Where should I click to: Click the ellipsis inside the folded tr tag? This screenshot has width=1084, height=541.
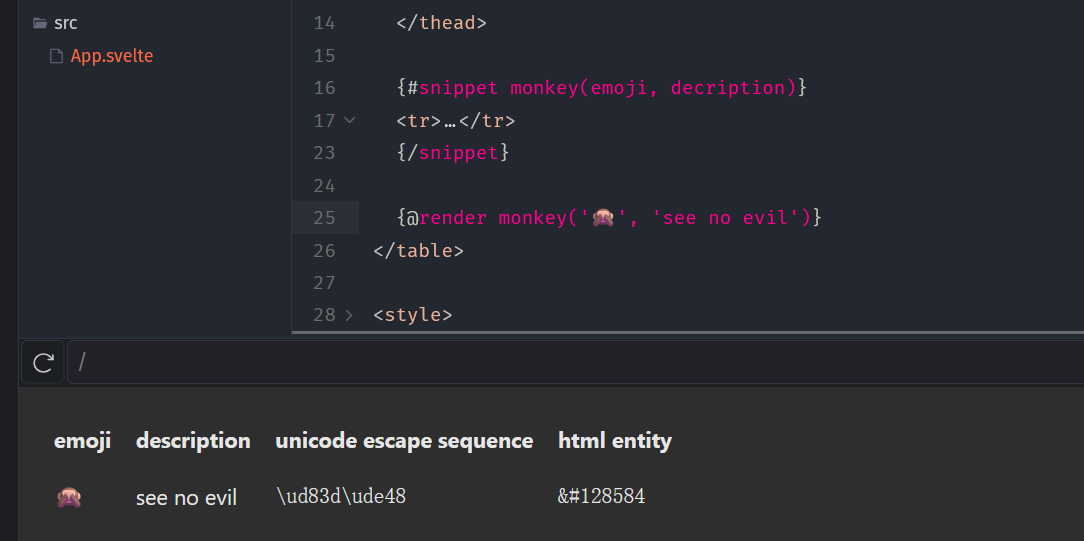pos(450,121)
